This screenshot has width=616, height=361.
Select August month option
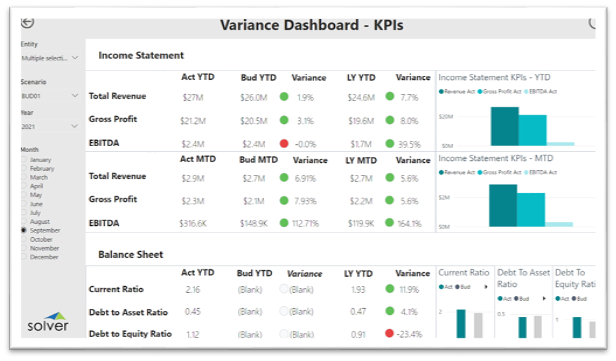click(x=36, y=222)
